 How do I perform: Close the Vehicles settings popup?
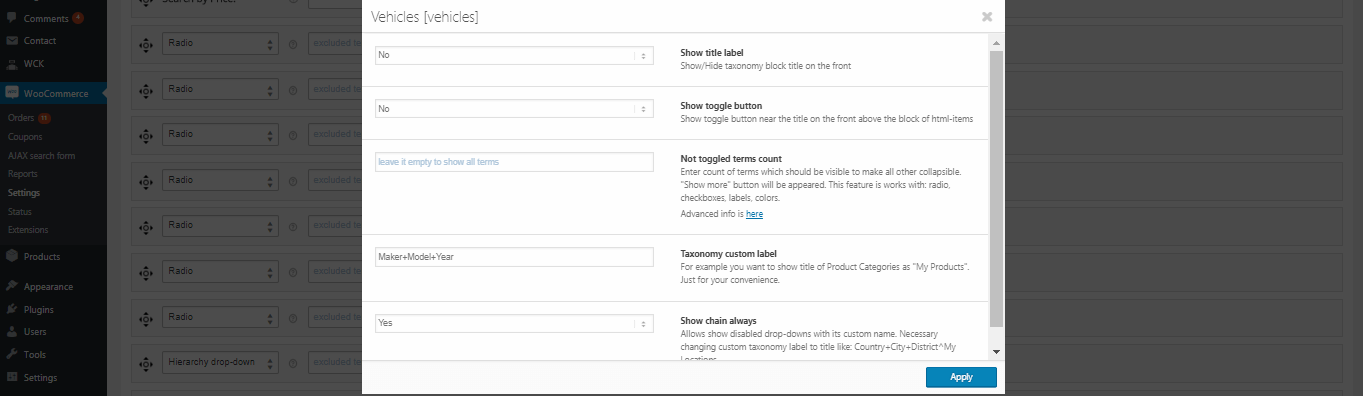click(986, 17)
